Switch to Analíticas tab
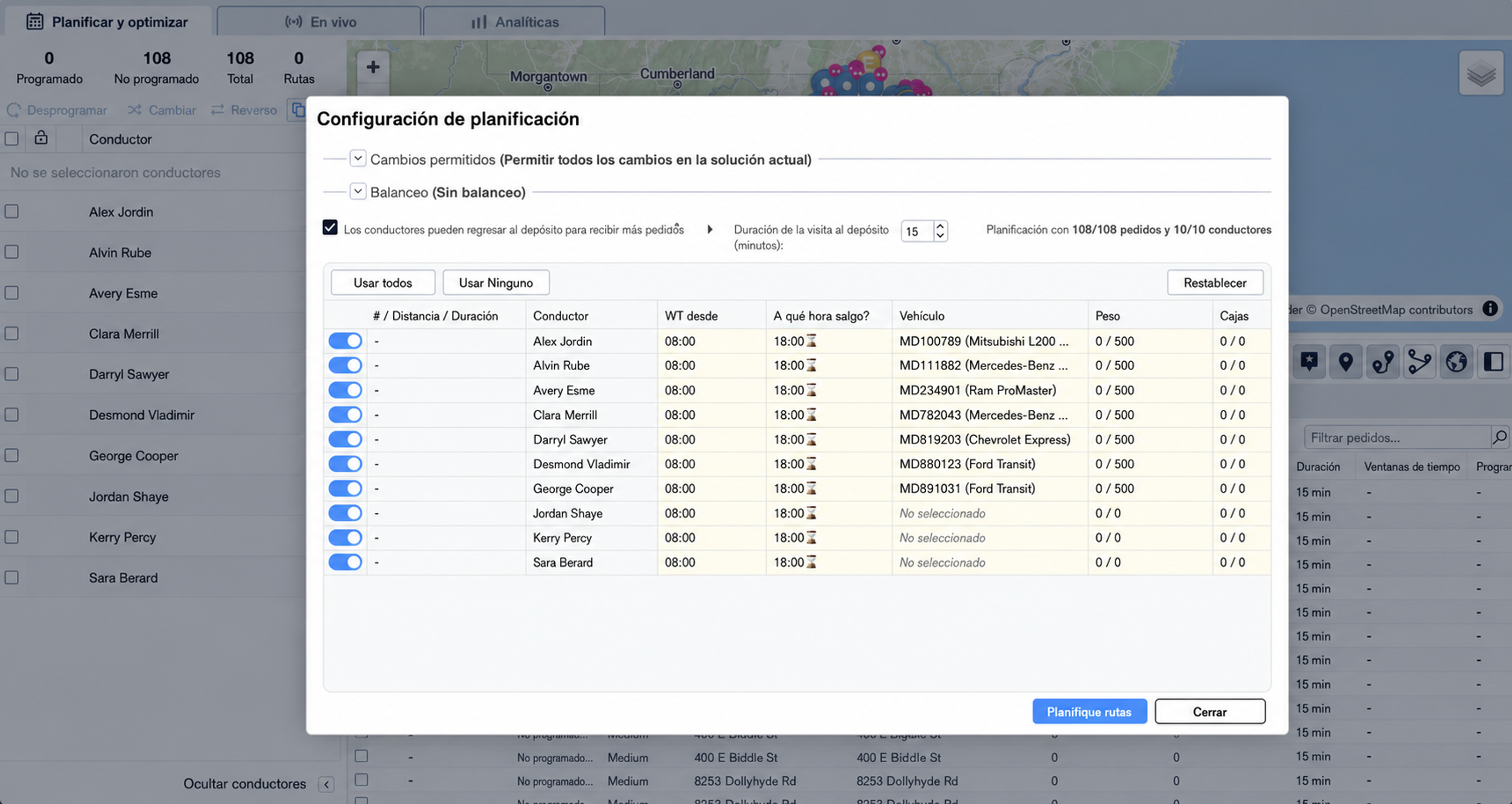This screenshot has width=1512, height=804. coord(514,22)
